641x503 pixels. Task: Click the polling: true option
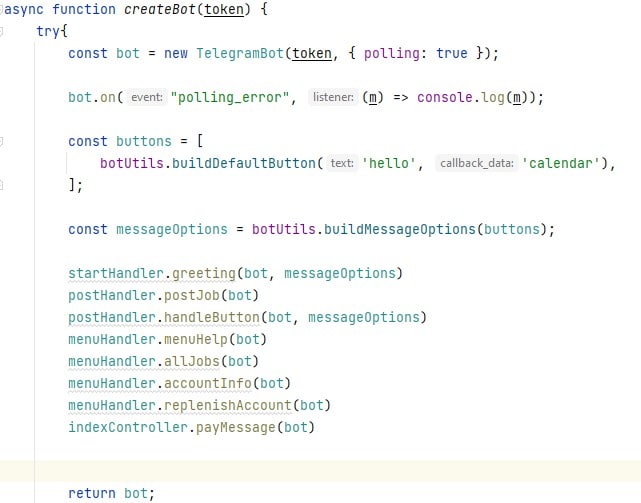tap(415, 53)
